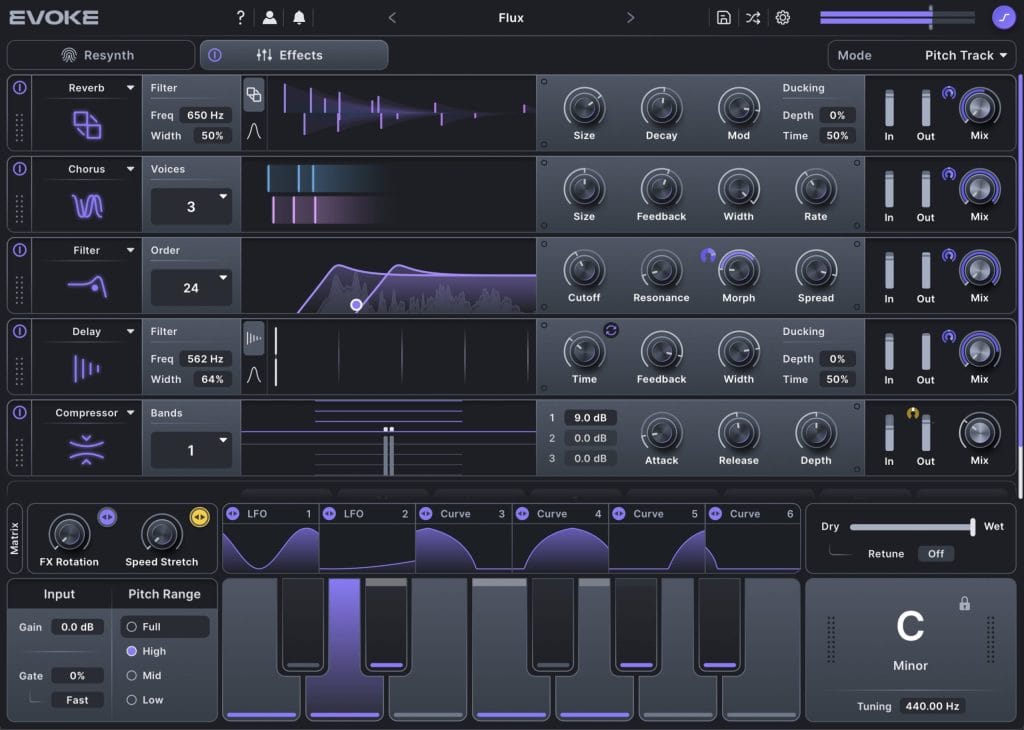Select the High pitch range radio button
Image resolution: width=1024 pixels, height=730 pixels.
coord(131,651)
